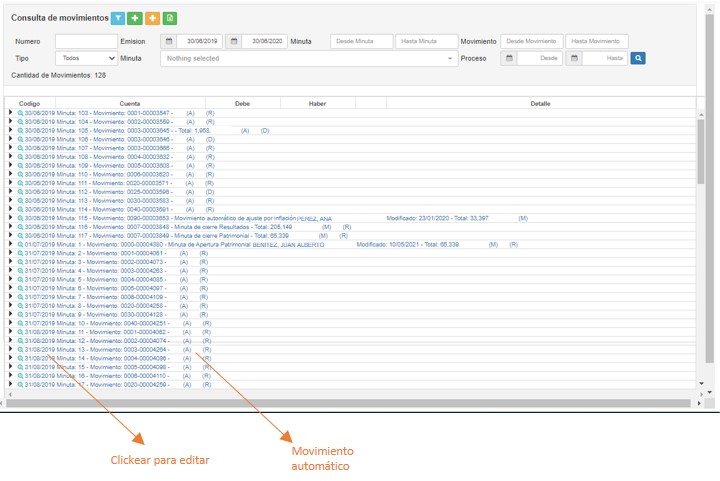
Task: Open the Tipo dropdown showing Todos
Action: pyautogui.click(x=85, y=59)
